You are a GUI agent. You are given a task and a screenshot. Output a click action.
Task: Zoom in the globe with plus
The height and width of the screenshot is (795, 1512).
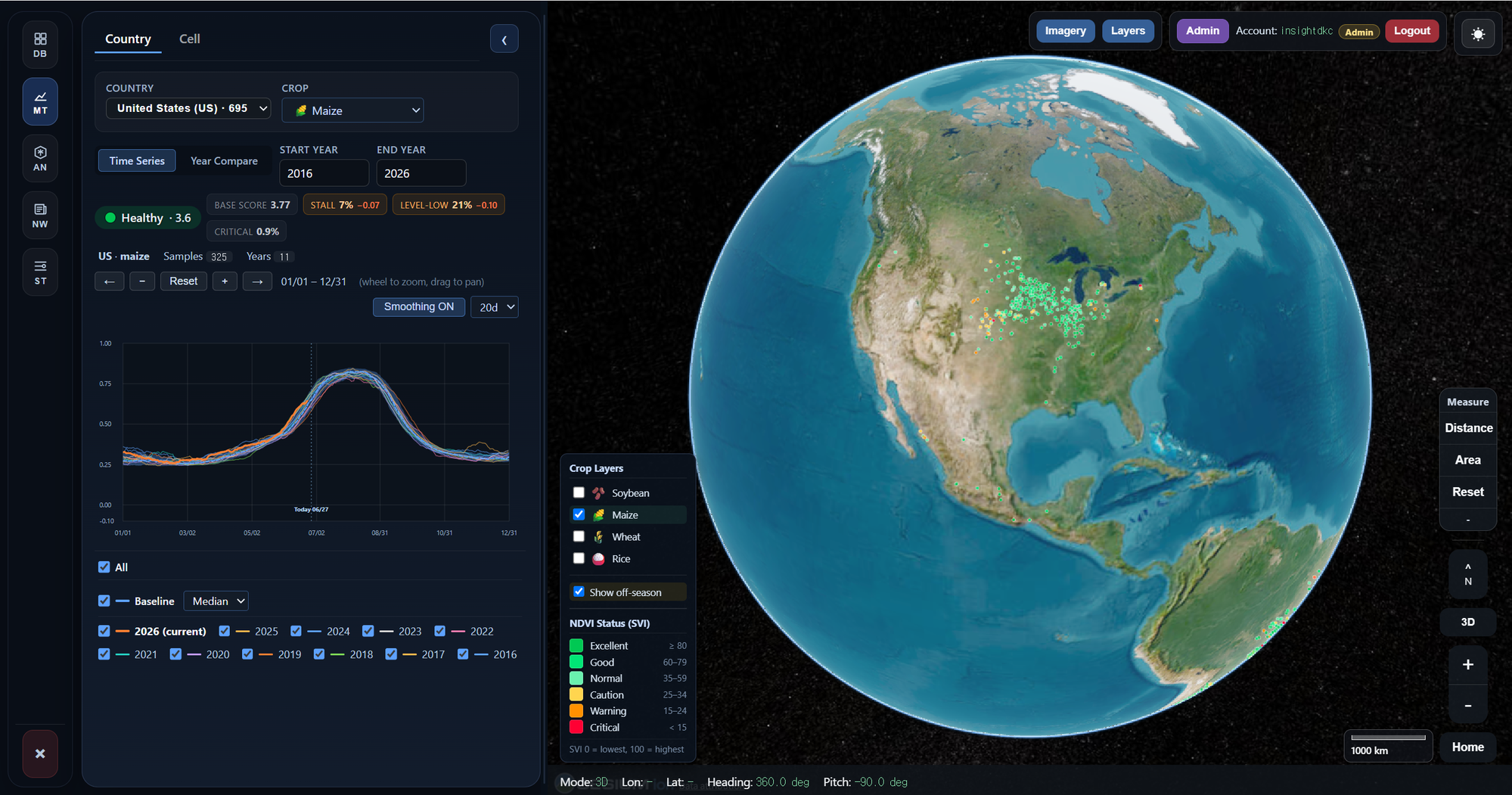[x=1468, y=664]
